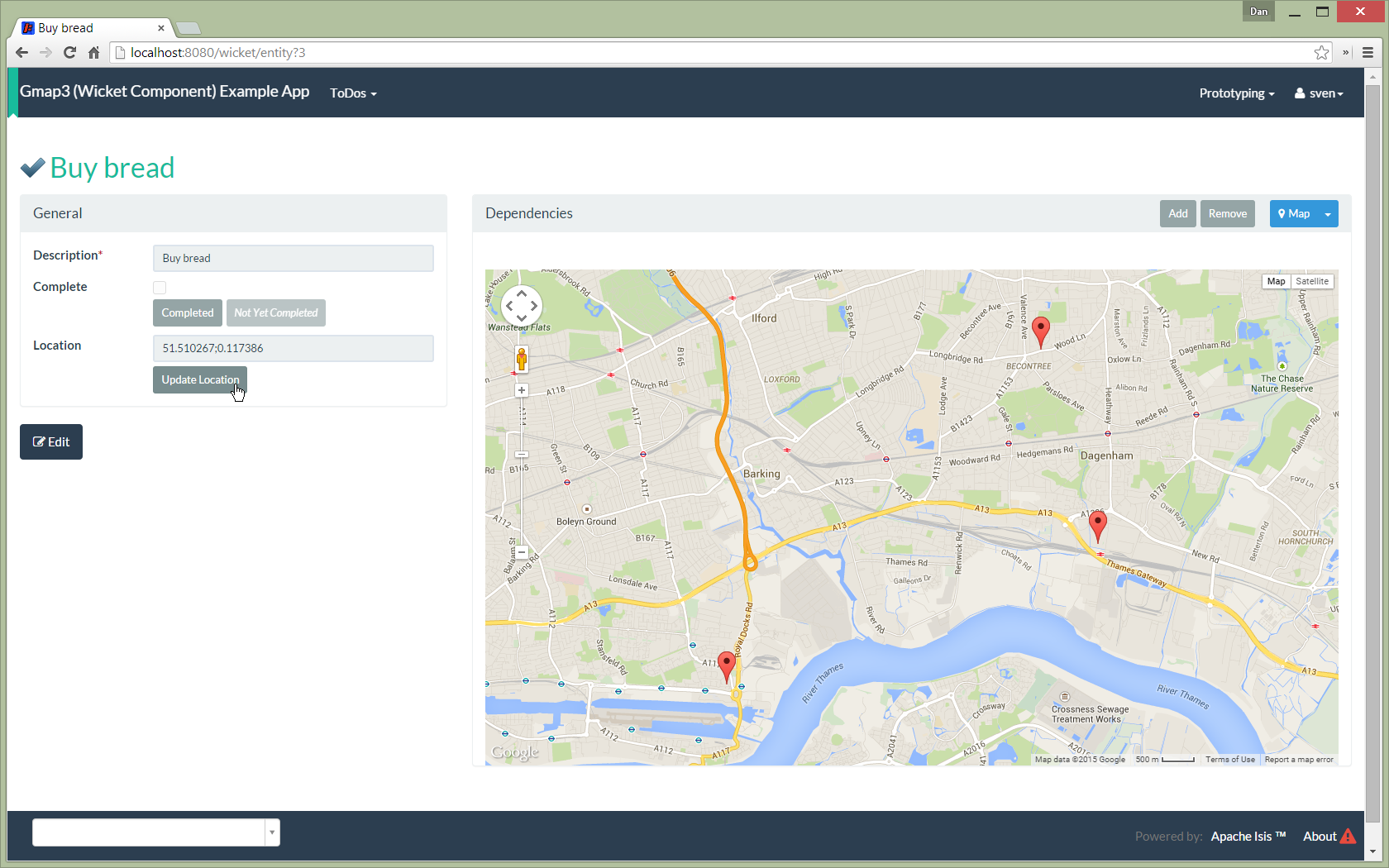Open the sven user menu
This screenshot has width=1389, height=868.
tap(1319, 93)
